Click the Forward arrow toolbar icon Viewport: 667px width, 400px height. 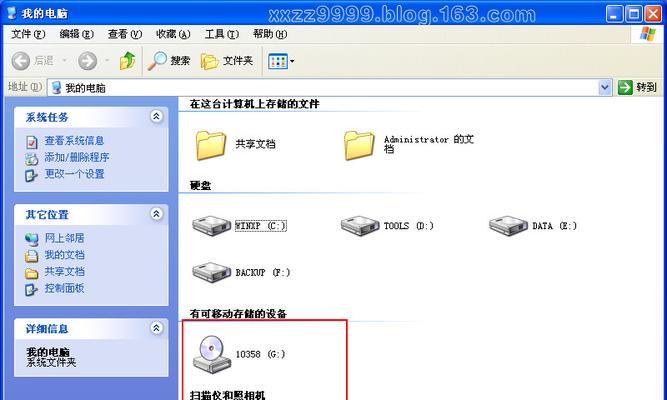coord(87,61)
